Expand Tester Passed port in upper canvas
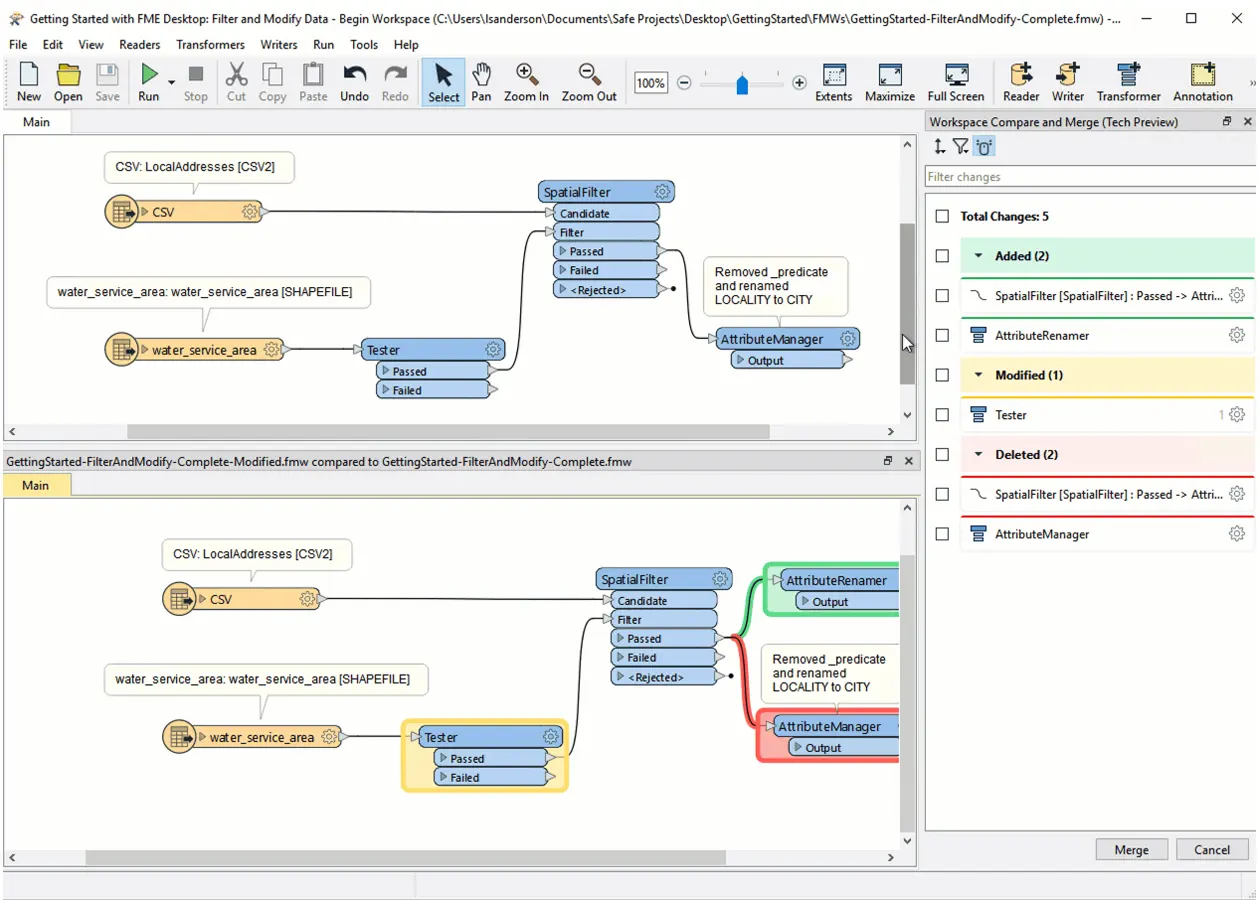 386,371
